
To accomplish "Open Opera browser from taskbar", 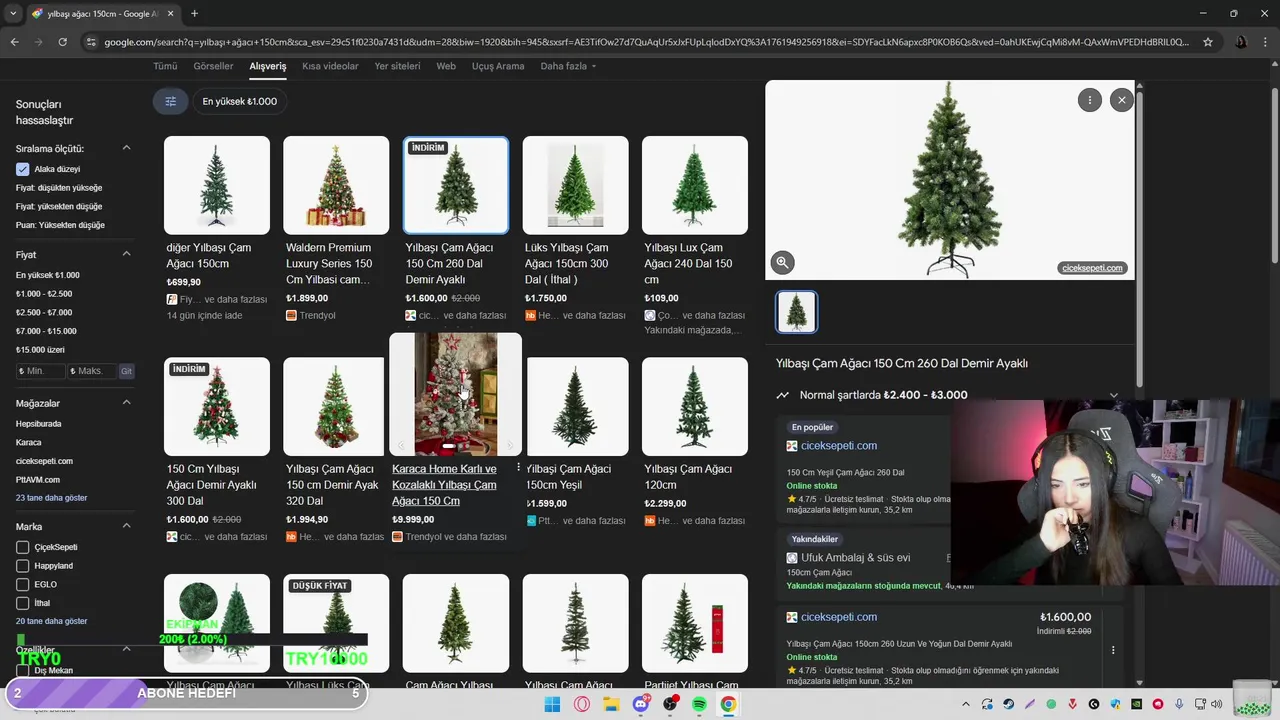I will 582,704.
